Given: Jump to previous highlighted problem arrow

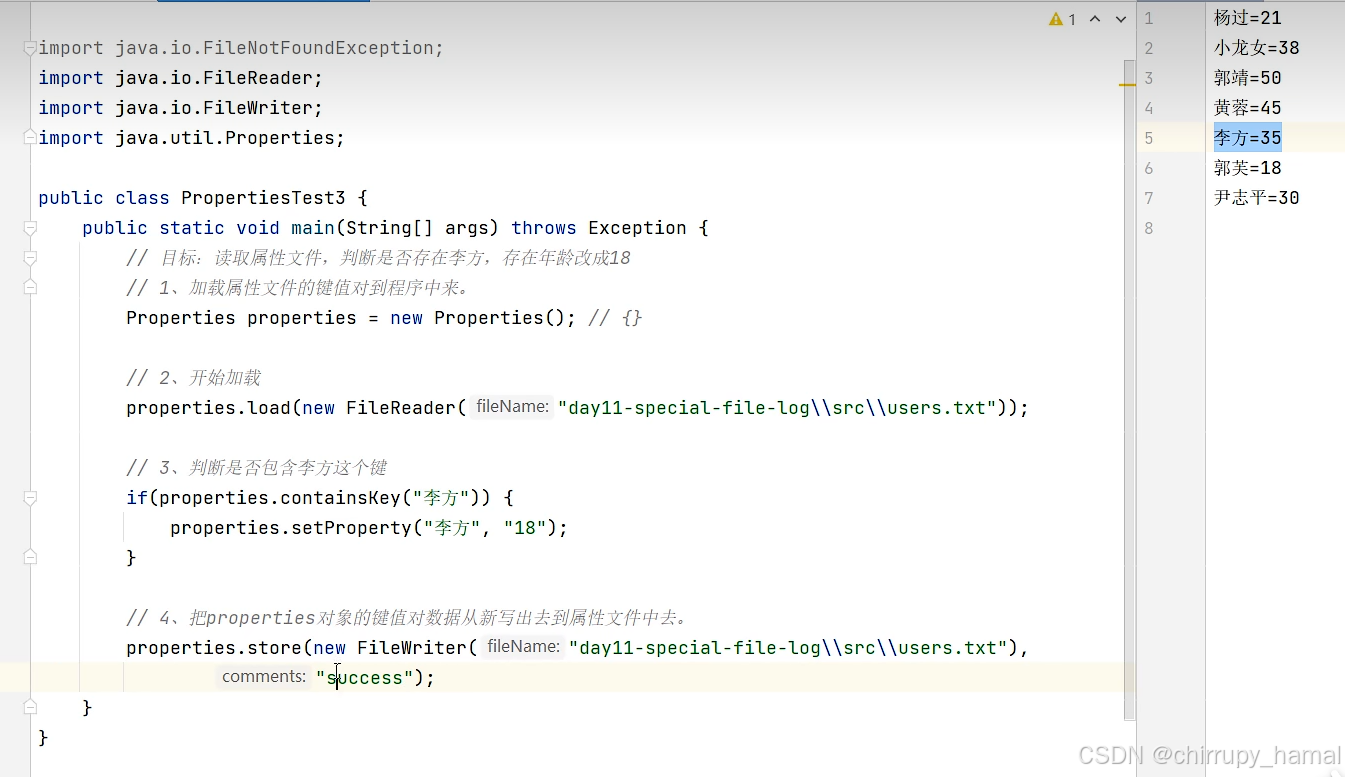Looking at the screenshot, I should (1095, 19).
